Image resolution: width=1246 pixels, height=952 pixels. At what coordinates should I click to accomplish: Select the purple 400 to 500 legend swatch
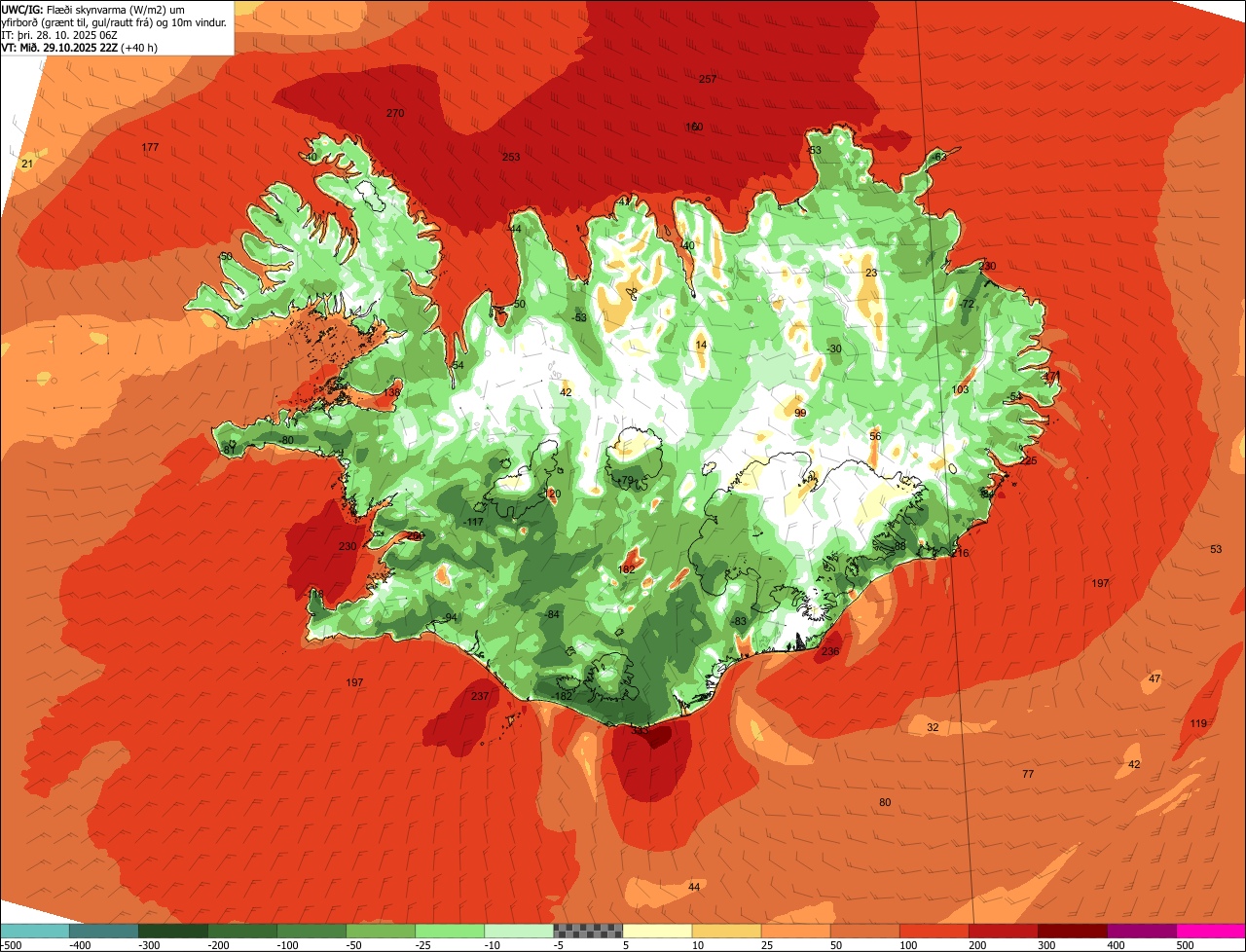(x=1140, y=931)
